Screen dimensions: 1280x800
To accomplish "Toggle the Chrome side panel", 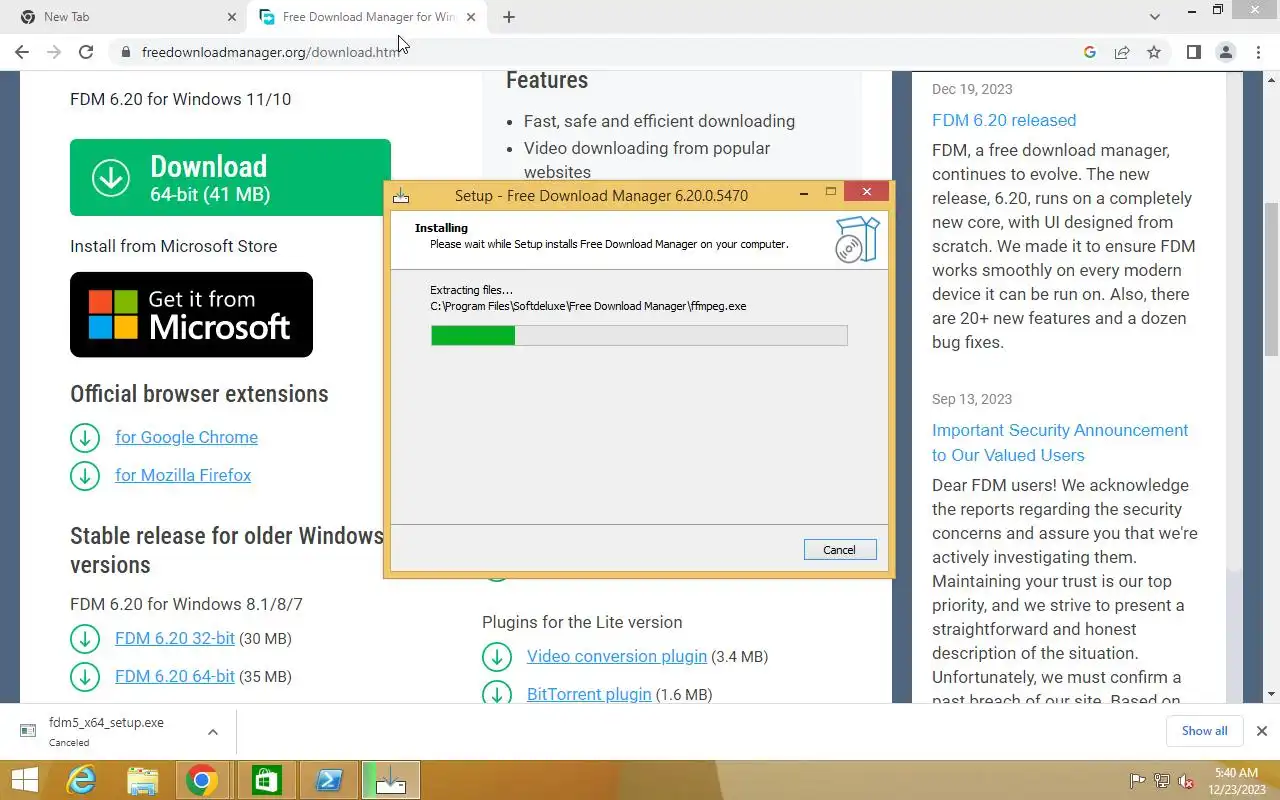I will pyautogui.click(x=1194, y=52).
